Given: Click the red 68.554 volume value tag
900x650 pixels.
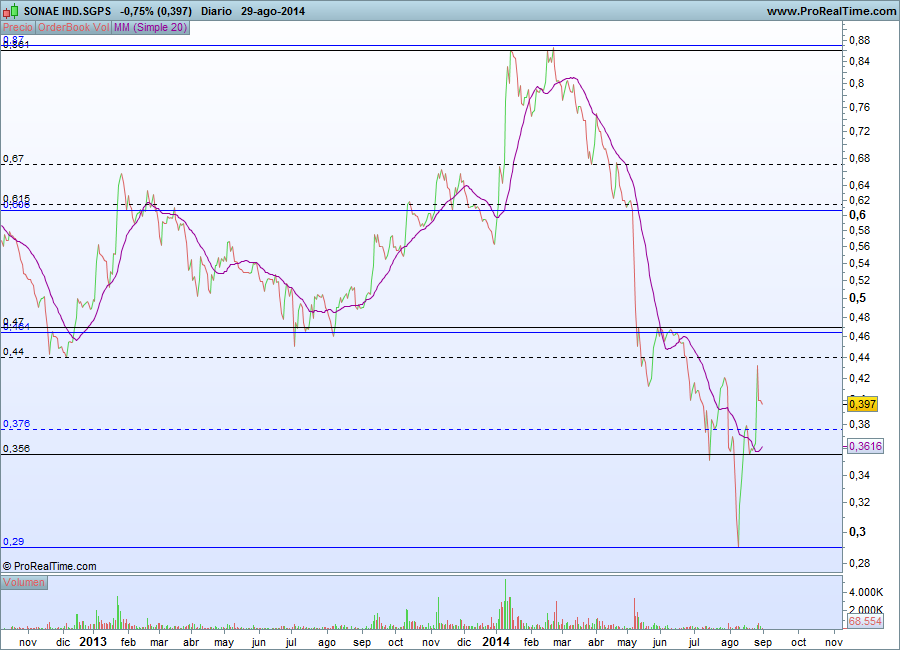Looking at the screenshot, I should click(x=865, y=621).
